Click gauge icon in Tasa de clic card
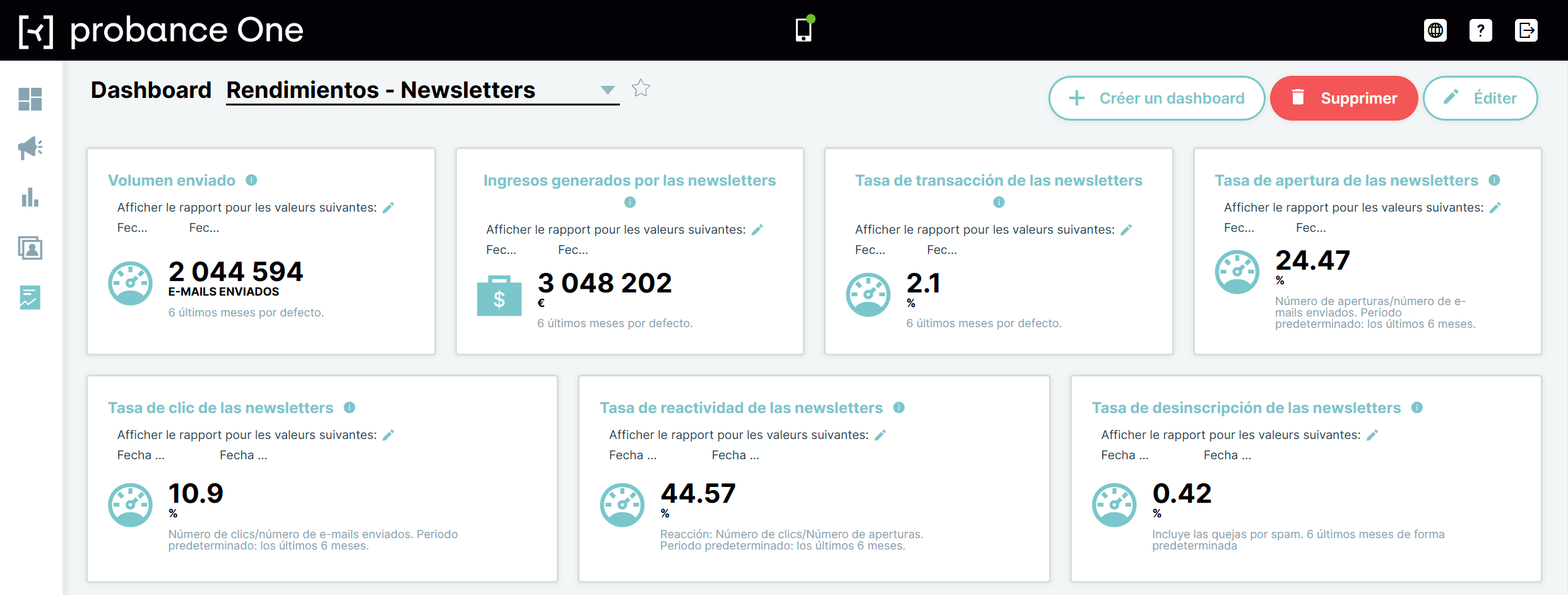 point(131,505)
